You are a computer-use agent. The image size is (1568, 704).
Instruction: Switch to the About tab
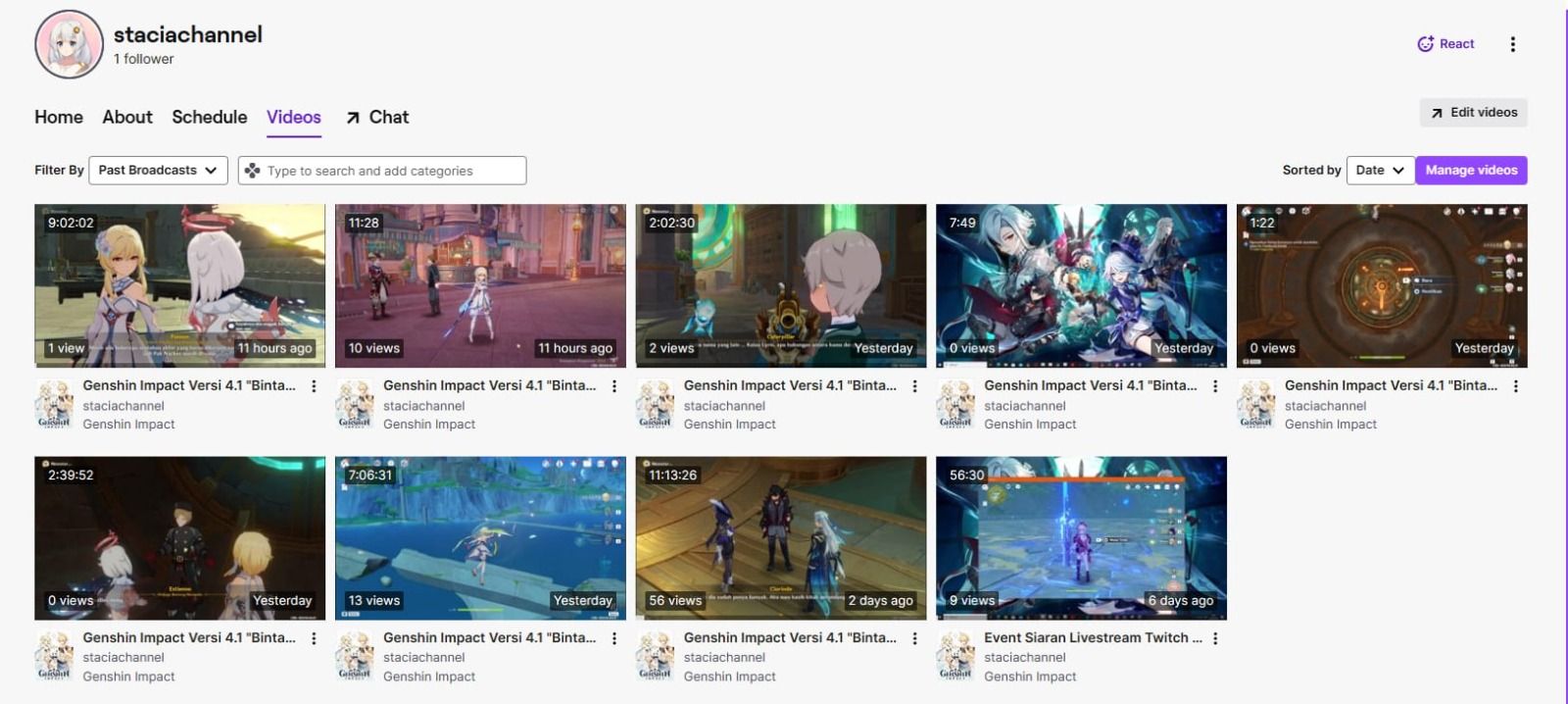pos(127,117)
